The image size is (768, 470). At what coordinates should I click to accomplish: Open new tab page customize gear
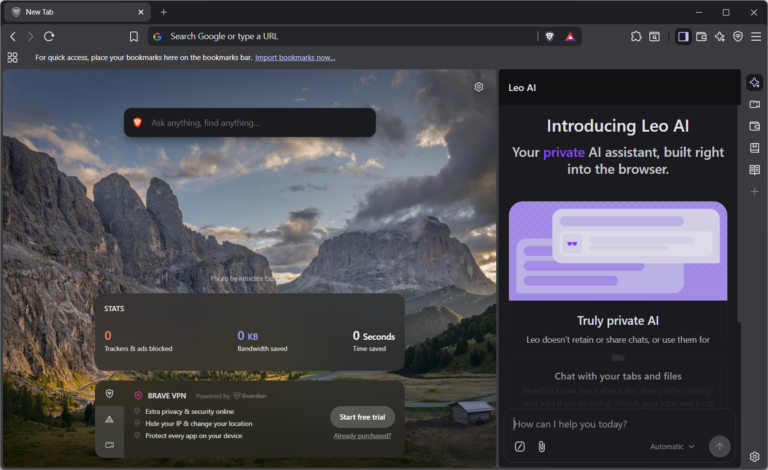pyautogui.click(x=479, y=87)
